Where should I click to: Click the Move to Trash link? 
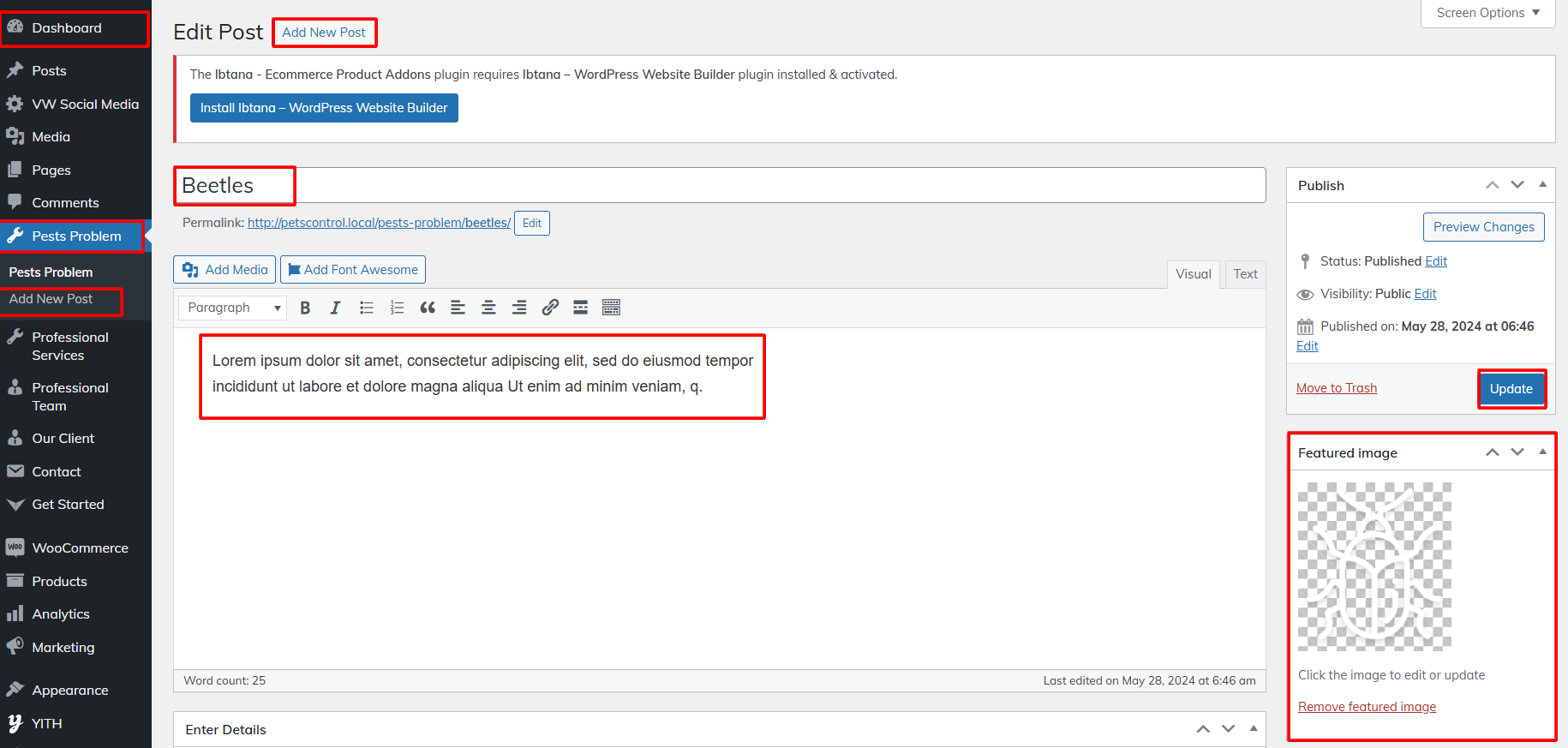[x=1336, y=388]
